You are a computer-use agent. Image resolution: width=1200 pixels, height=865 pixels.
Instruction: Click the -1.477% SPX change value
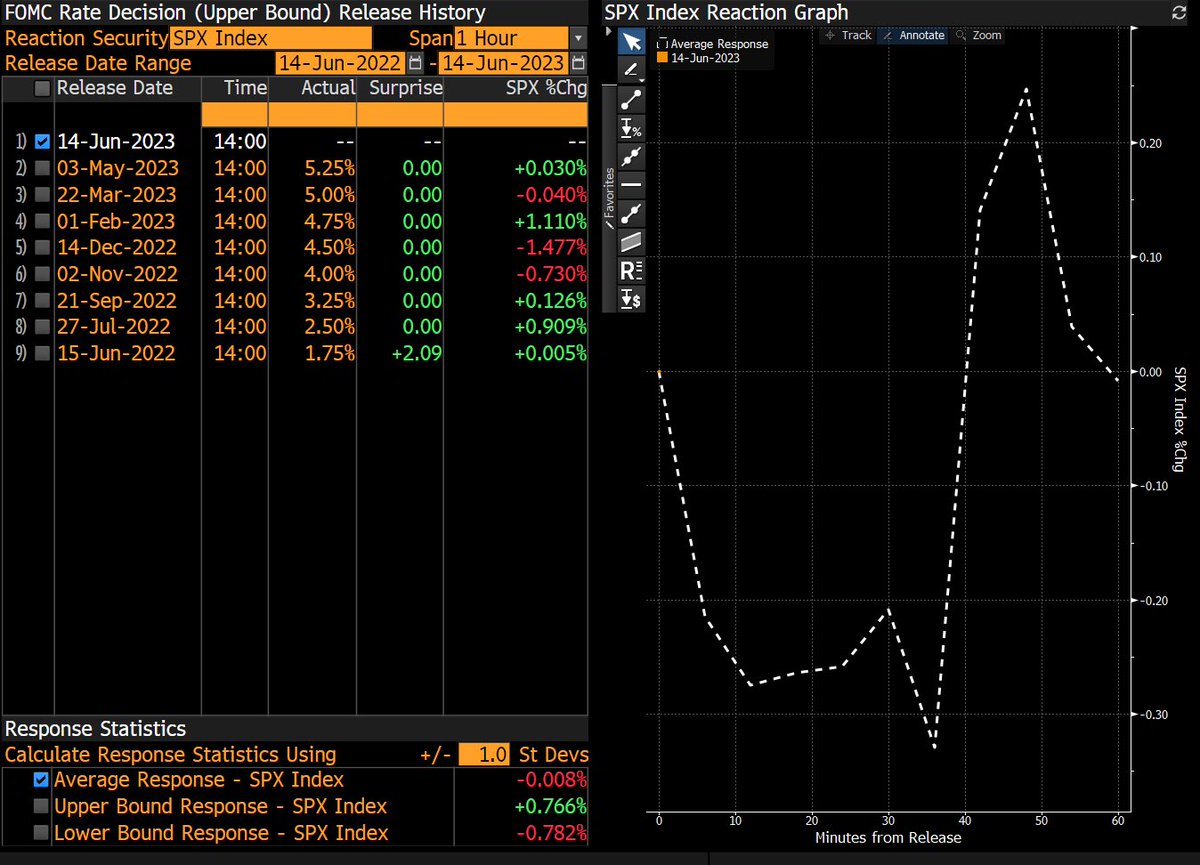[x=549, y=247]
